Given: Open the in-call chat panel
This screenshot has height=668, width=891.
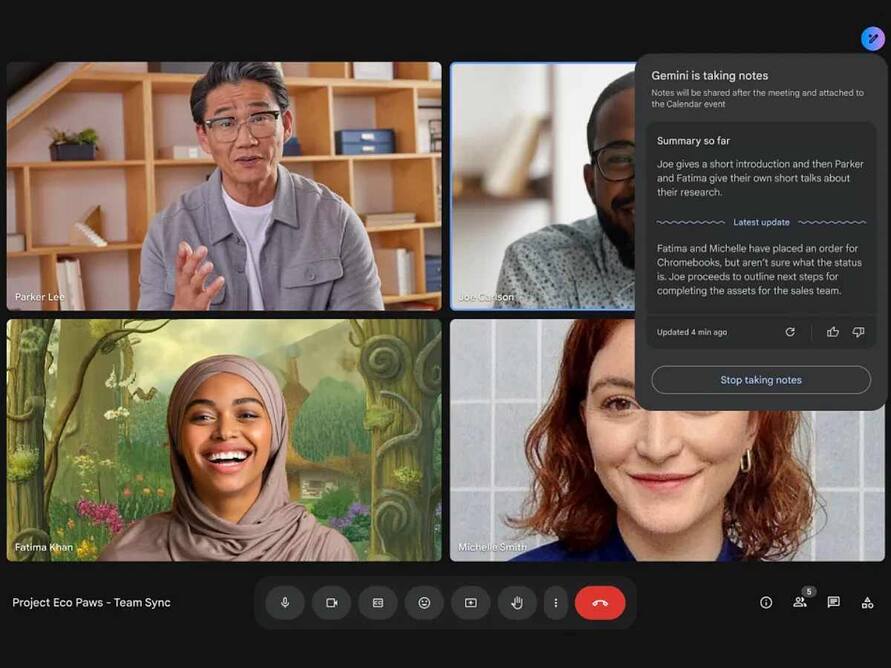Looking at the screenshot, I should [834, 602].
